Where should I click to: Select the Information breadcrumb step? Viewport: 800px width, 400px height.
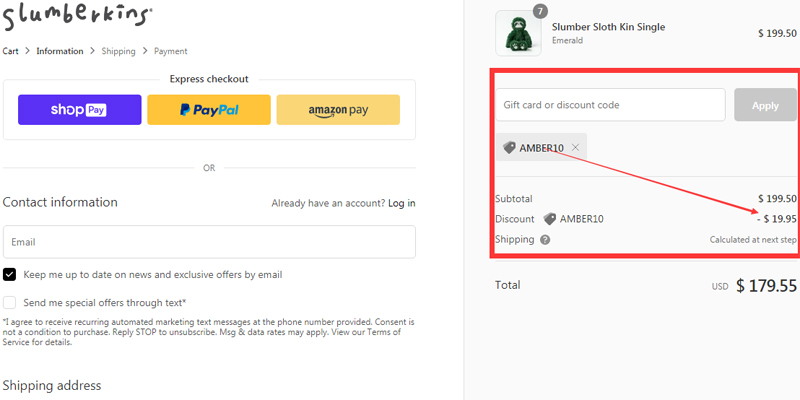pyautogui.click(x=60, y=51)
